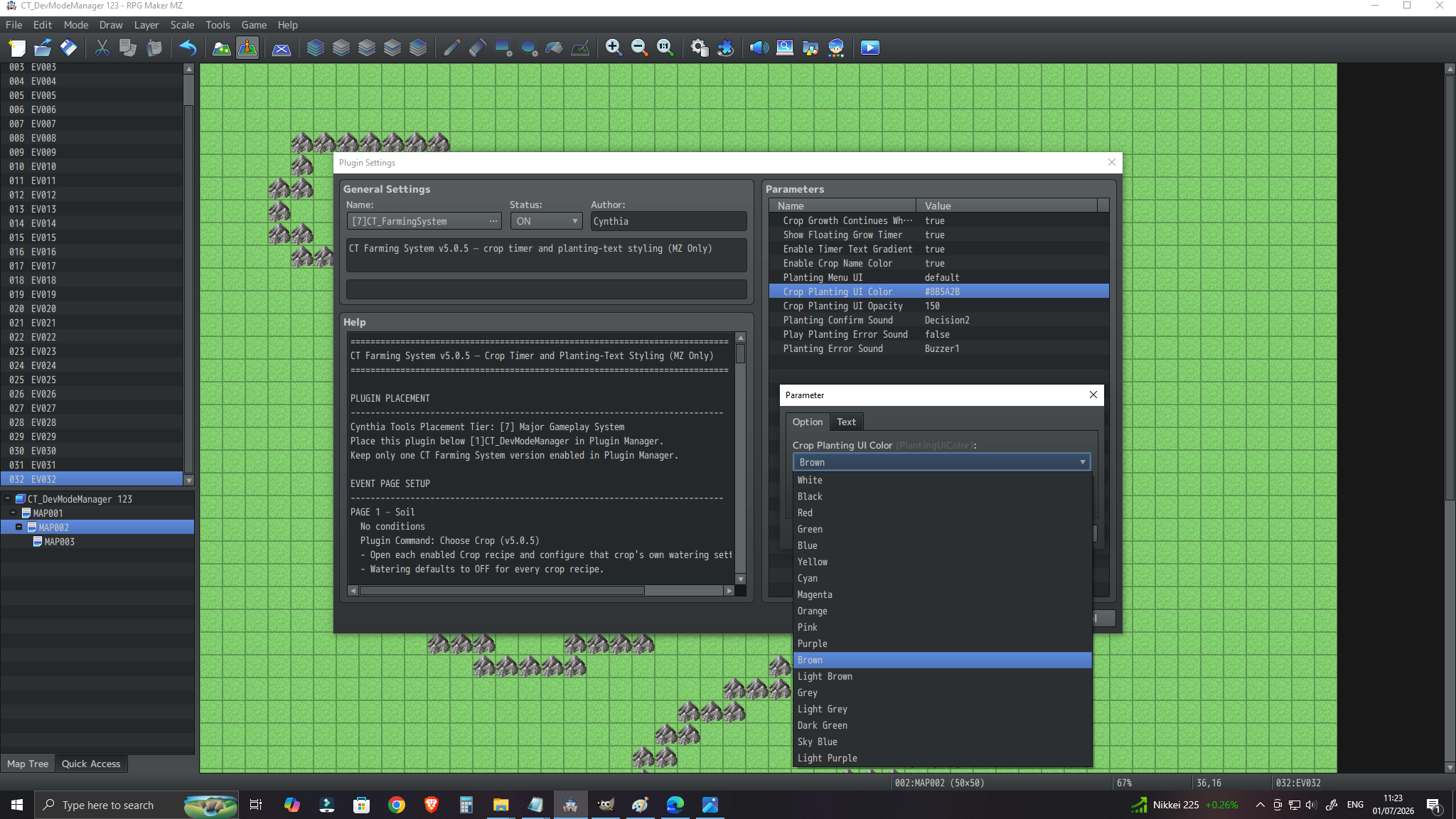Select the Rectangle draw tool

[503, 48]
